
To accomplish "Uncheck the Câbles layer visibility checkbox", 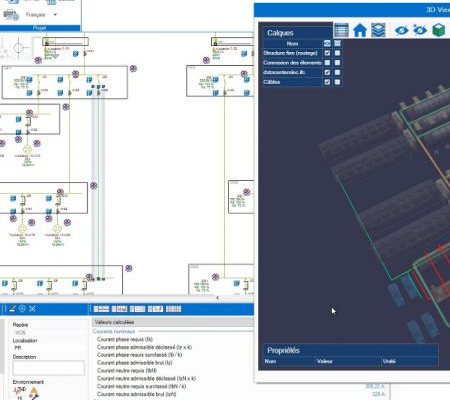I will pyautogui.click(x=327, y=82).
